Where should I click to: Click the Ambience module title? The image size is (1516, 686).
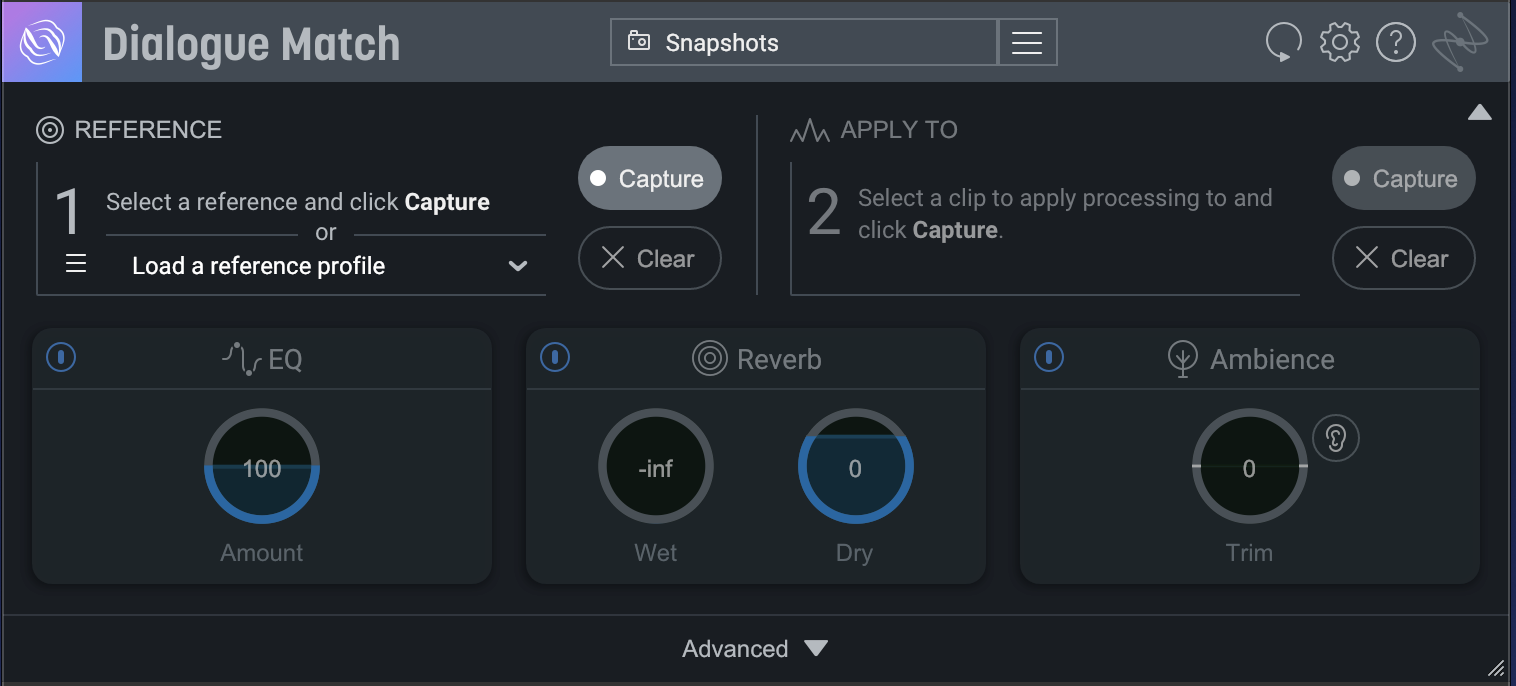(x=1272, y=359)
